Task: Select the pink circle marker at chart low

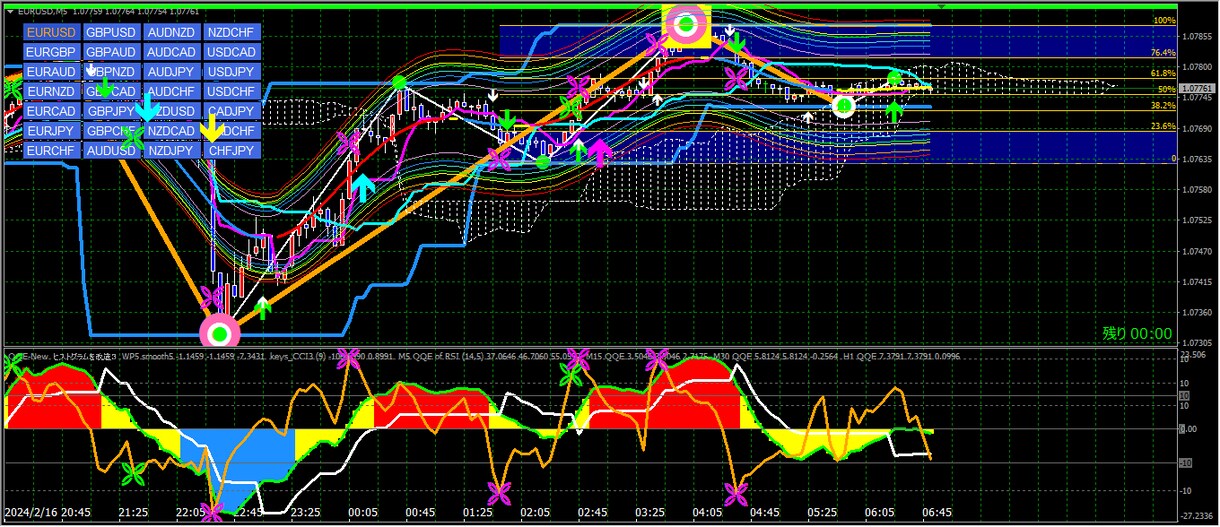Action: (219, 333)
